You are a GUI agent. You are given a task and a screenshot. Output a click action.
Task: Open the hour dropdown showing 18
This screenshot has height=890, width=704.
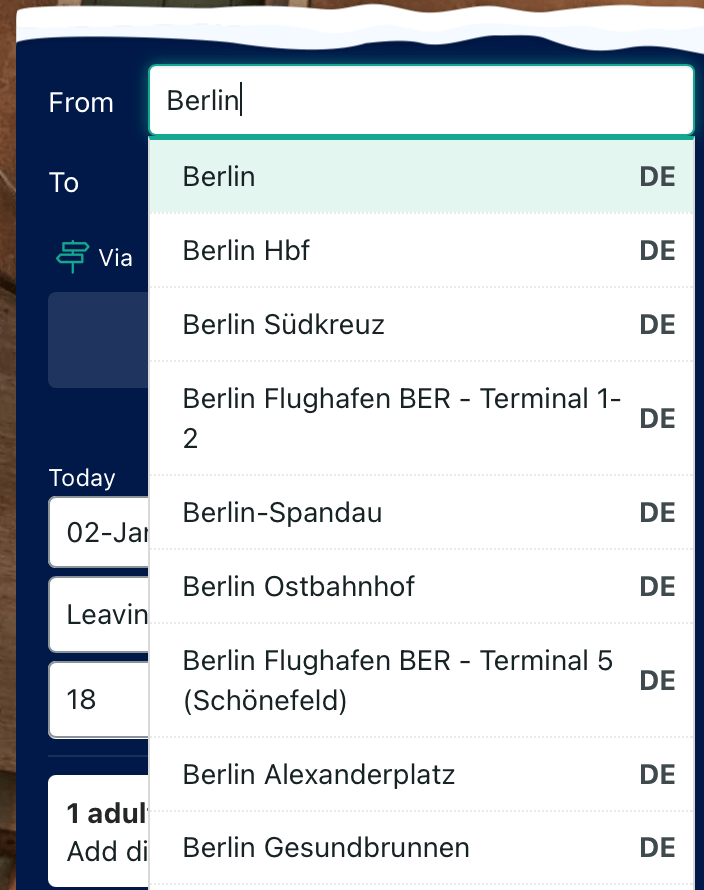98,698
